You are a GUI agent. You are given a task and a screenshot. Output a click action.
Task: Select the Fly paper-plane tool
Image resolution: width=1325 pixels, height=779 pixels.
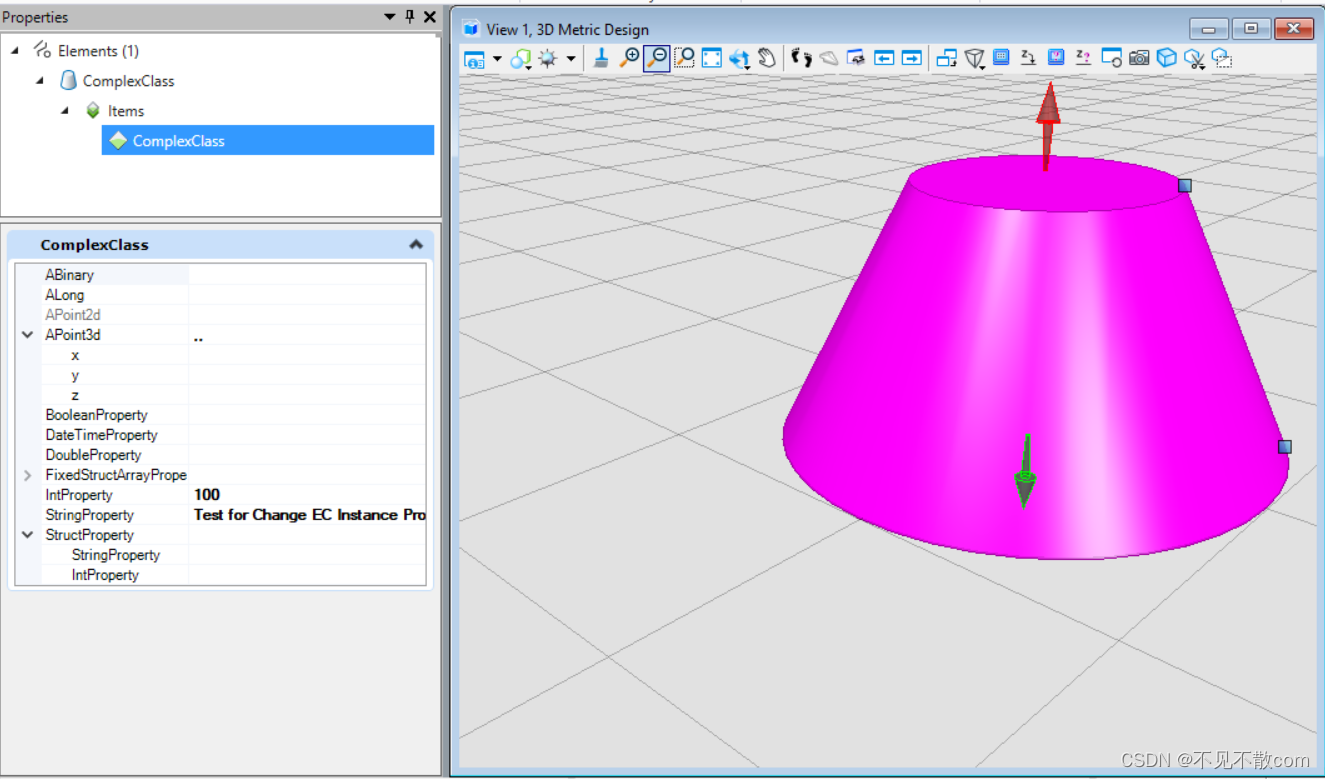pyautogui.click(x=829, y=58)
